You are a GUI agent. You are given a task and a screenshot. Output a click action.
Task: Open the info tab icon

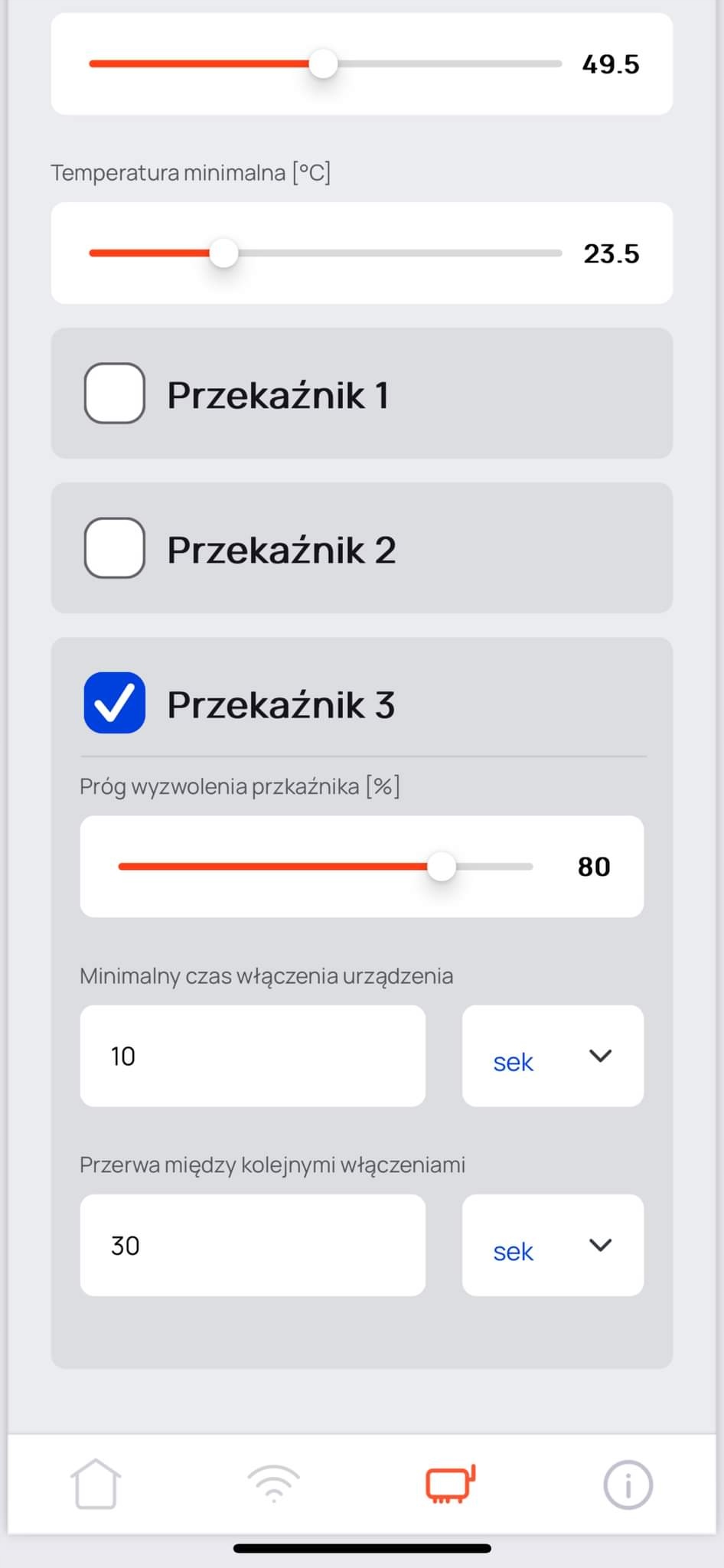click(628, 1485)
